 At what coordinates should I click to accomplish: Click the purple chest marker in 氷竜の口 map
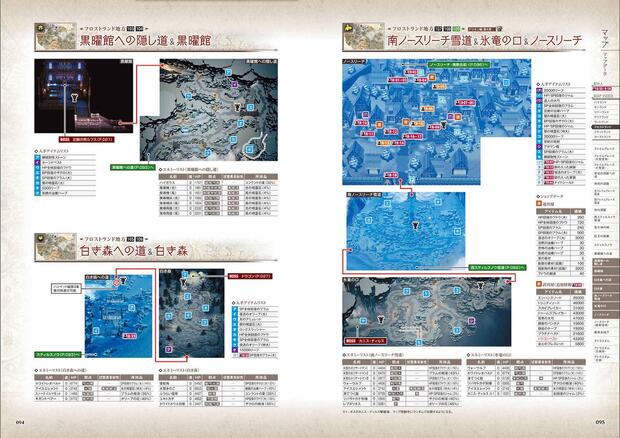coord(471,320)
